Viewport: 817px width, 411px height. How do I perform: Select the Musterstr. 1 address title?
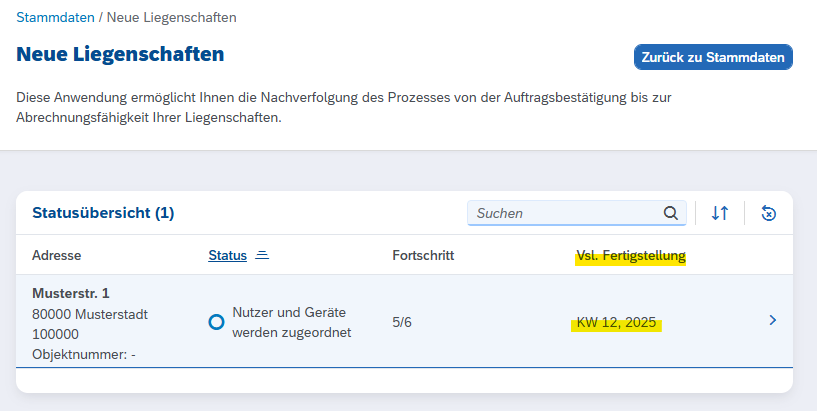pyautogui.click(x=71, y=293)
